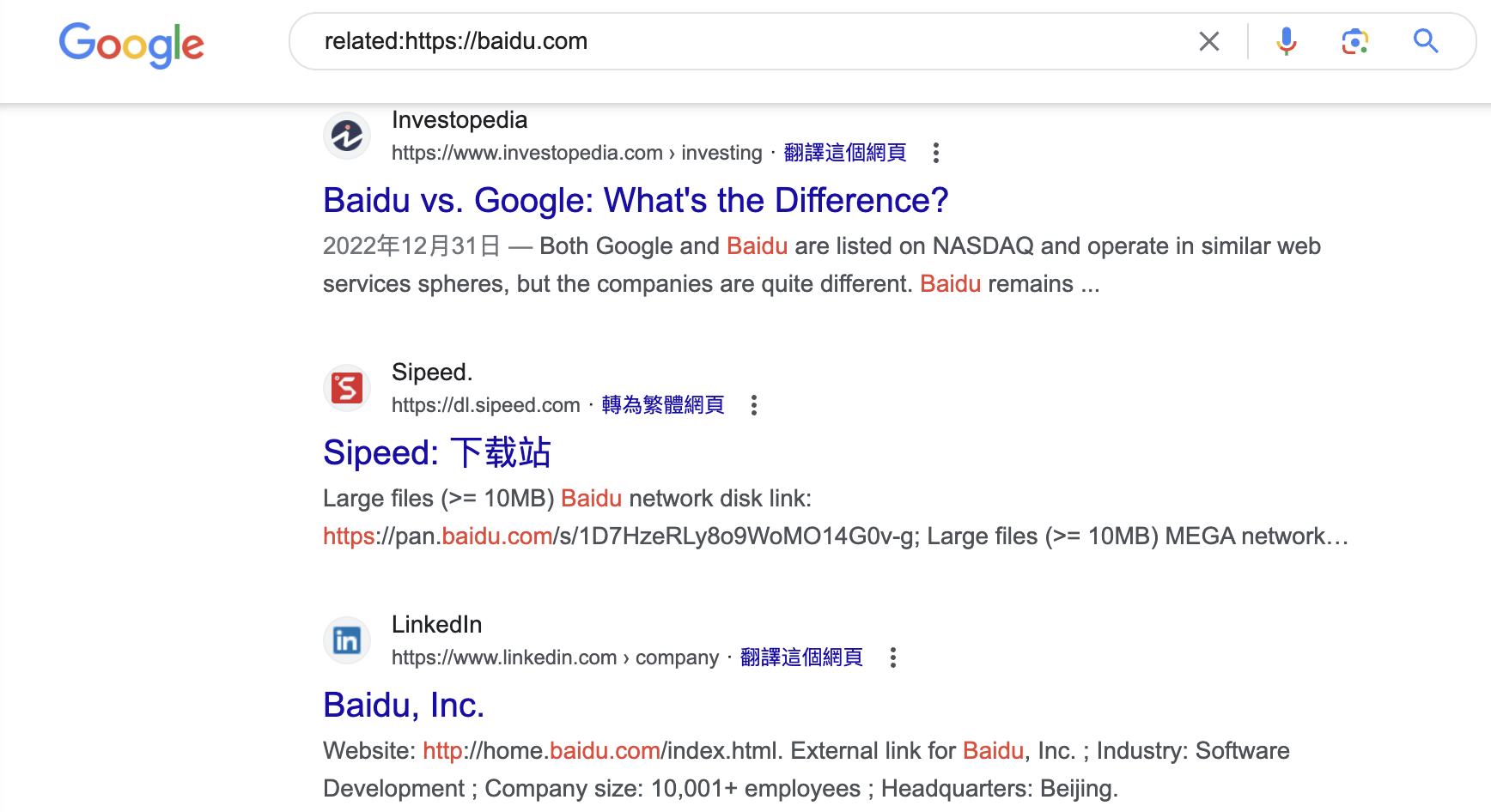Open the "Sipeed: 下载站" result

point(436,452)
